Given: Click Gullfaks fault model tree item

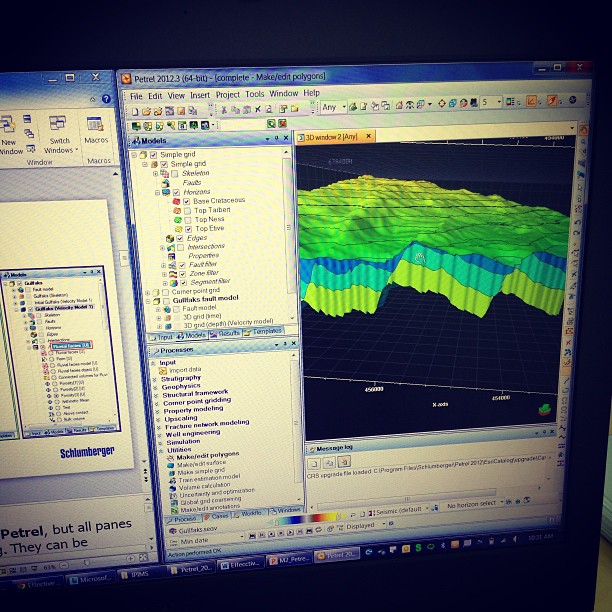Looking at the screenshot, I should [x=205, y=299].
